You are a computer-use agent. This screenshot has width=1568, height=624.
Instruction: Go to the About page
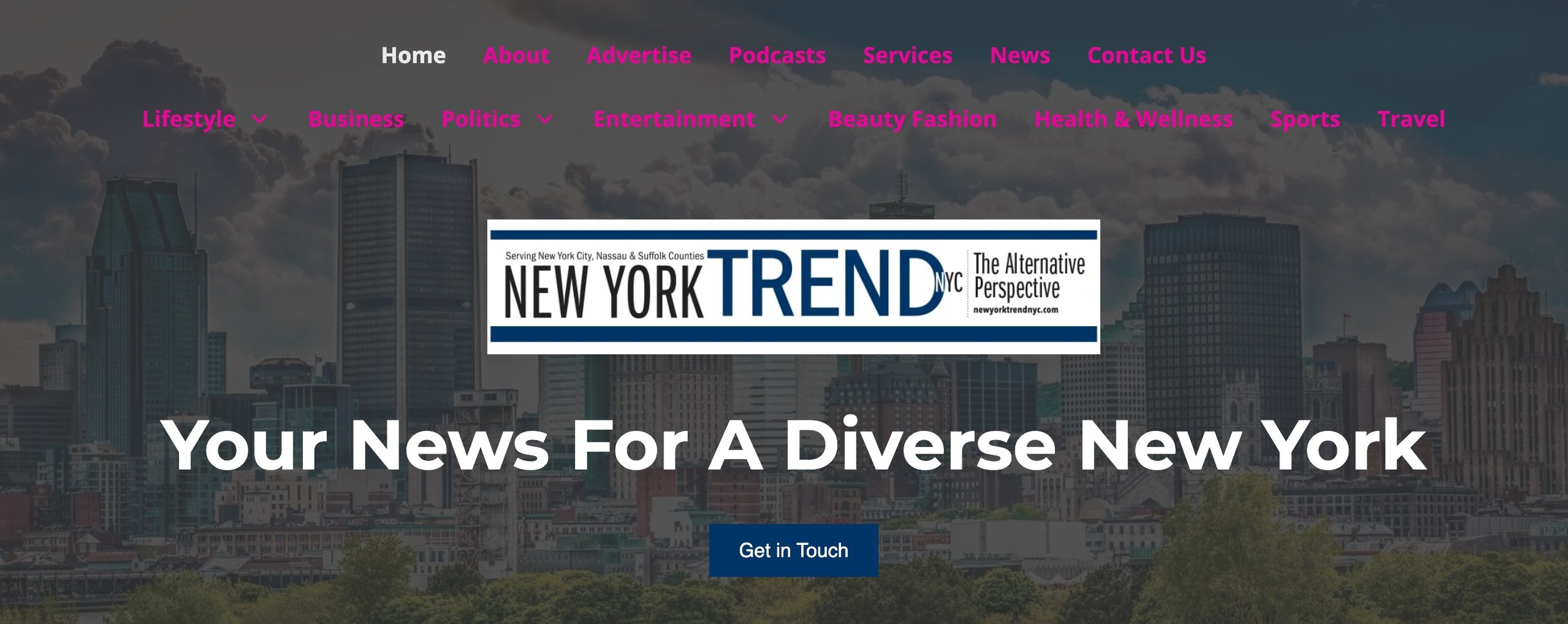[x=516, y=55]
